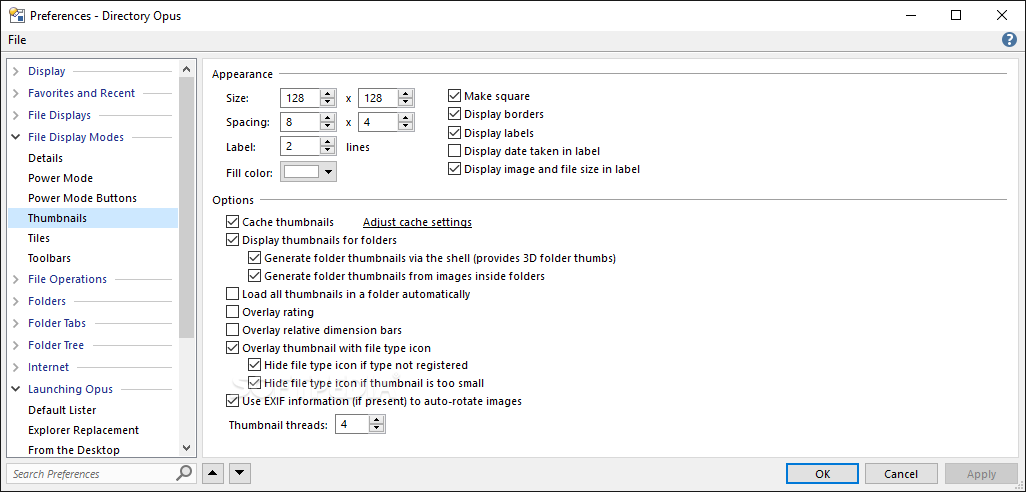The width and height of the screenshot is (1026, 492).
Task: Open the Tiles page
Action: click(39, 238)
